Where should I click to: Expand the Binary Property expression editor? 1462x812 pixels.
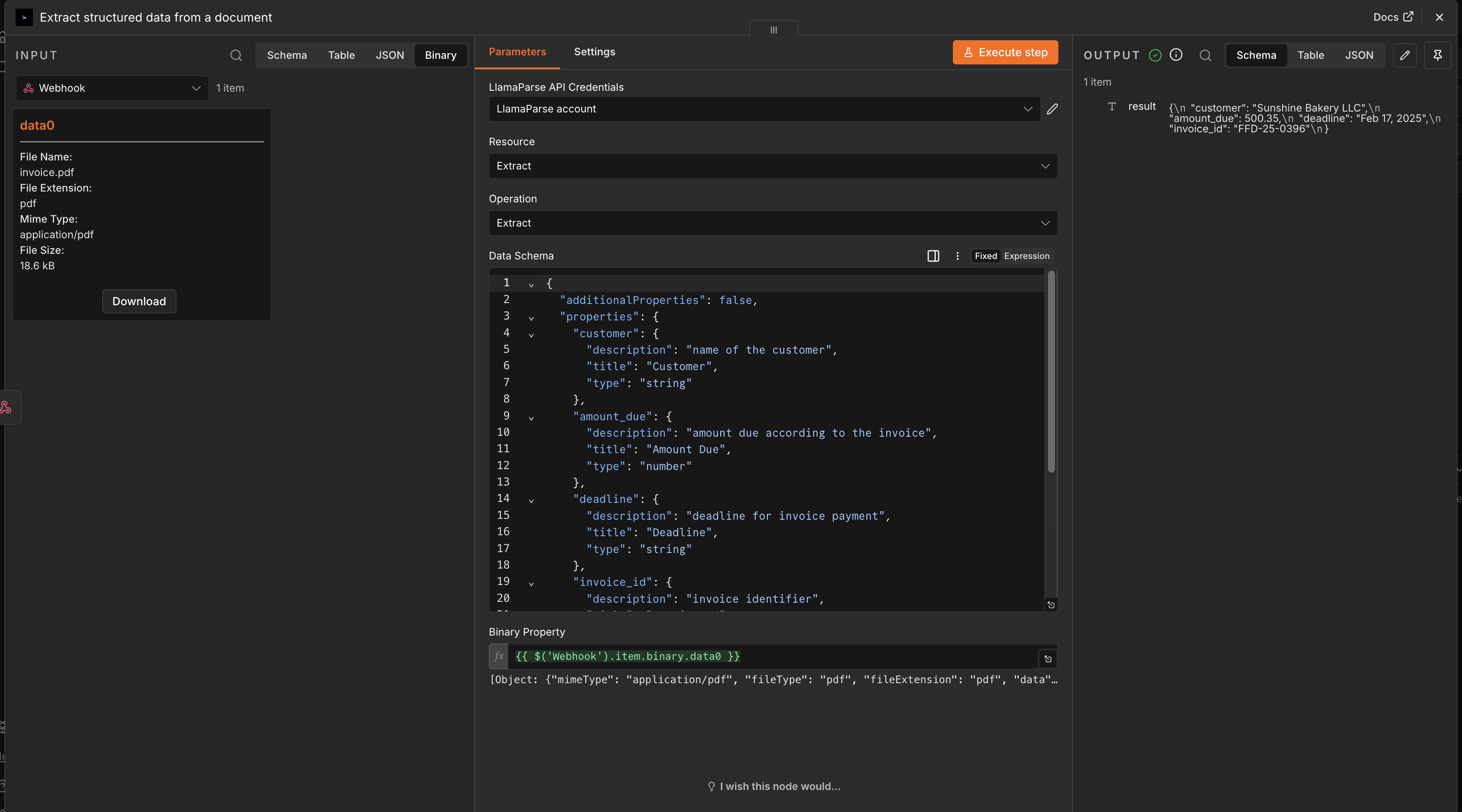1048,659
